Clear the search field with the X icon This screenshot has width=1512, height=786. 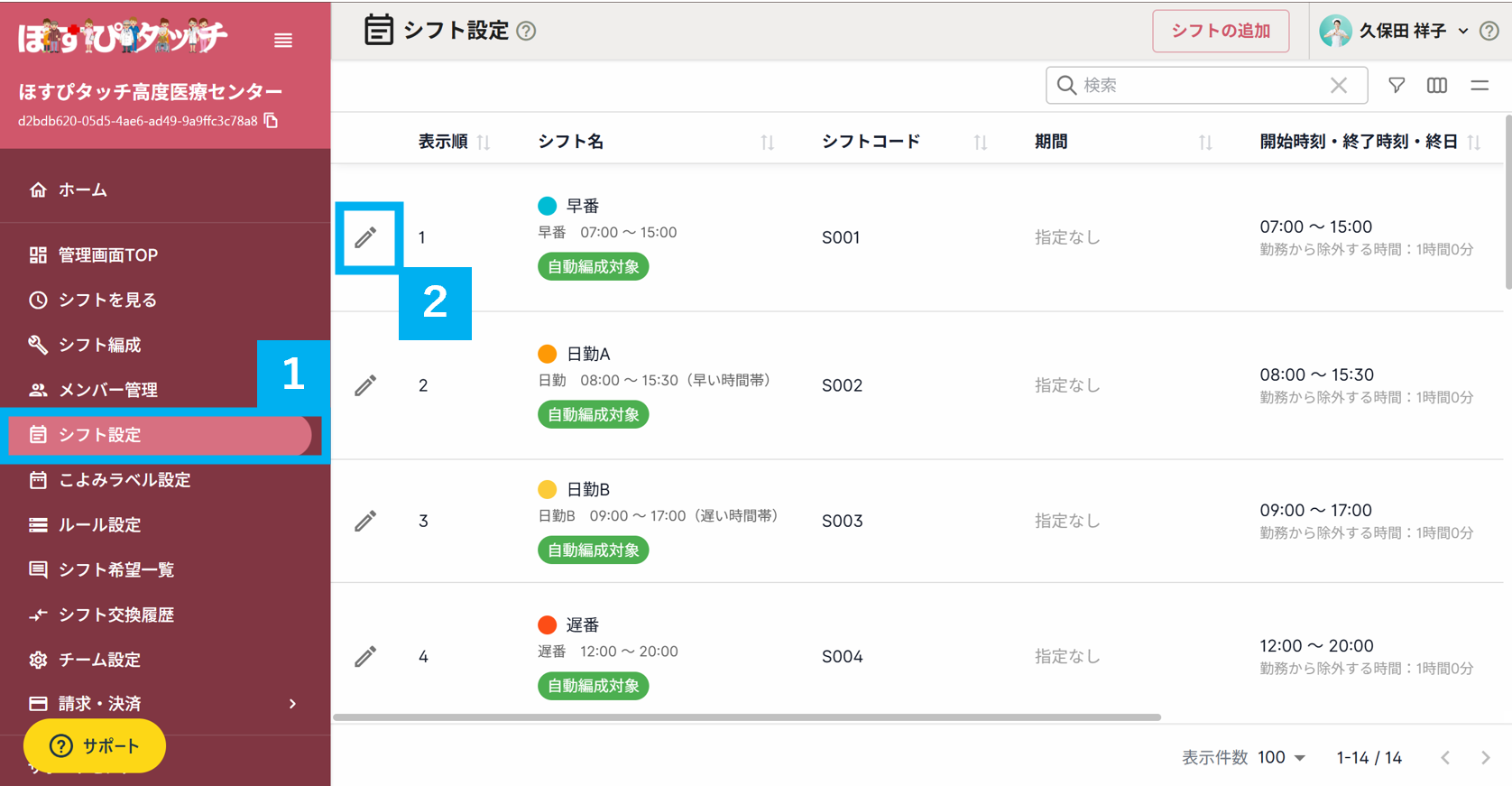tap(1339, 85)
